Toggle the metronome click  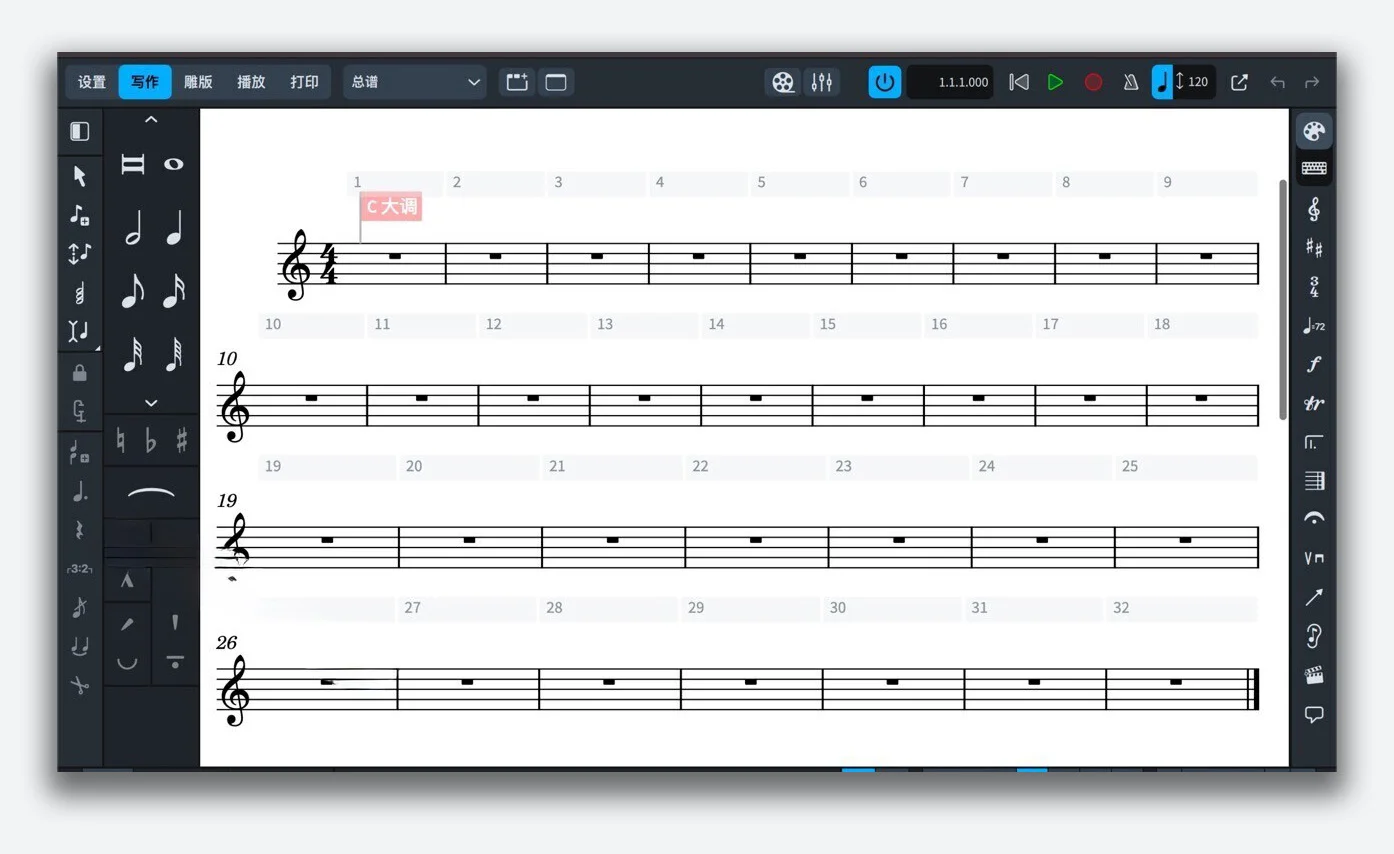click(1130, 82)
